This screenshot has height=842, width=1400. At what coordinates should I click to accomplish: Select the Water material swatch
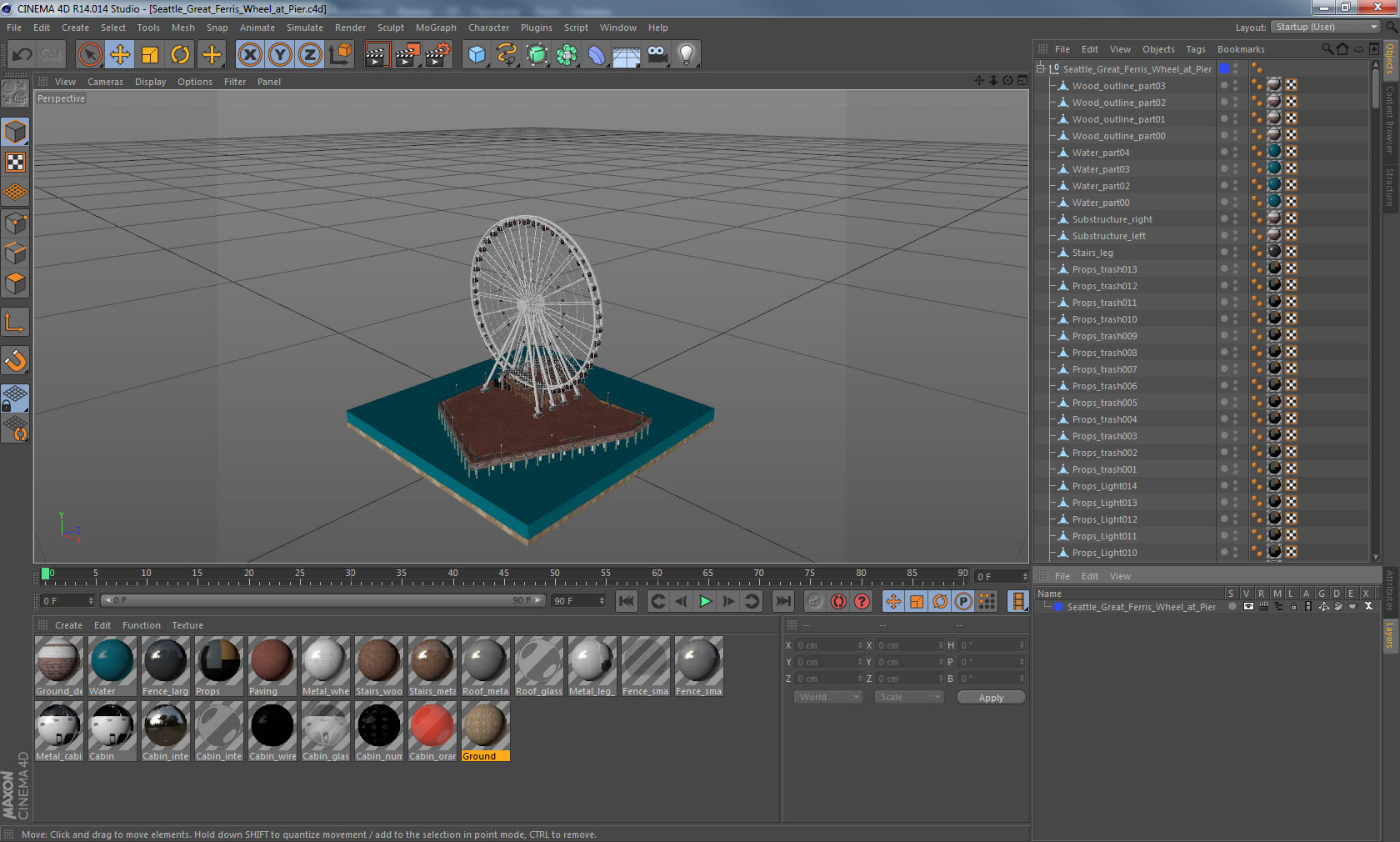112,666
